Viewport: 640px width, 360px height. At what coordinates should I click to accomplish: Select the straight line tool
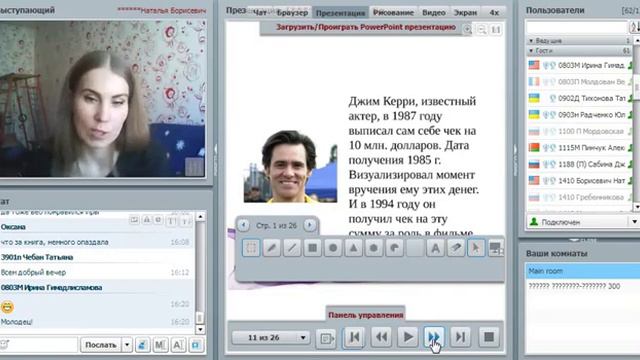292,248
